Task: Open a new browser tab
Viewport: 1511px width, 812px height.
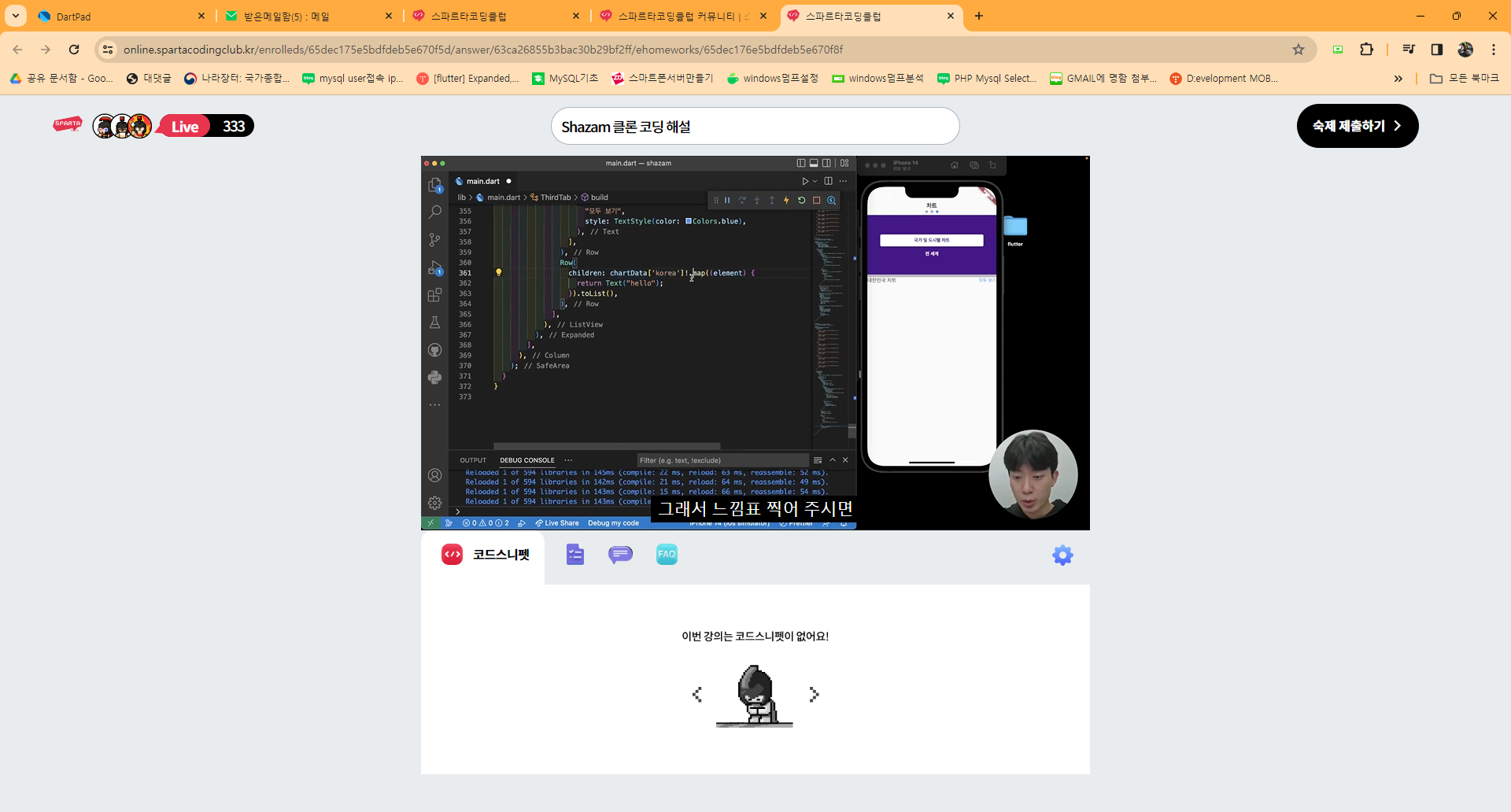Action: 979,16
